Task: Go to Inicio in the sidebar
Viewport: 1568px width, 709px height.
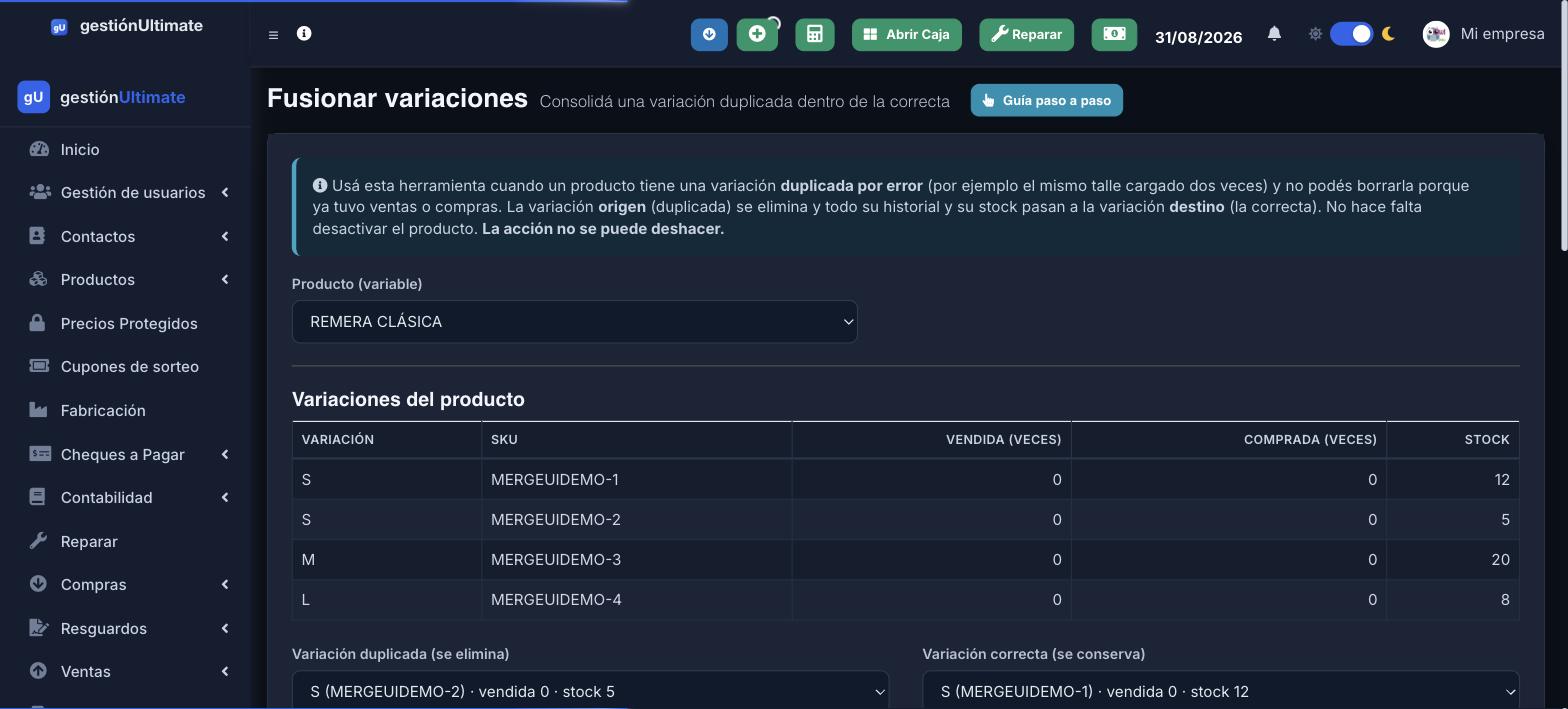Action: [80, 149]
